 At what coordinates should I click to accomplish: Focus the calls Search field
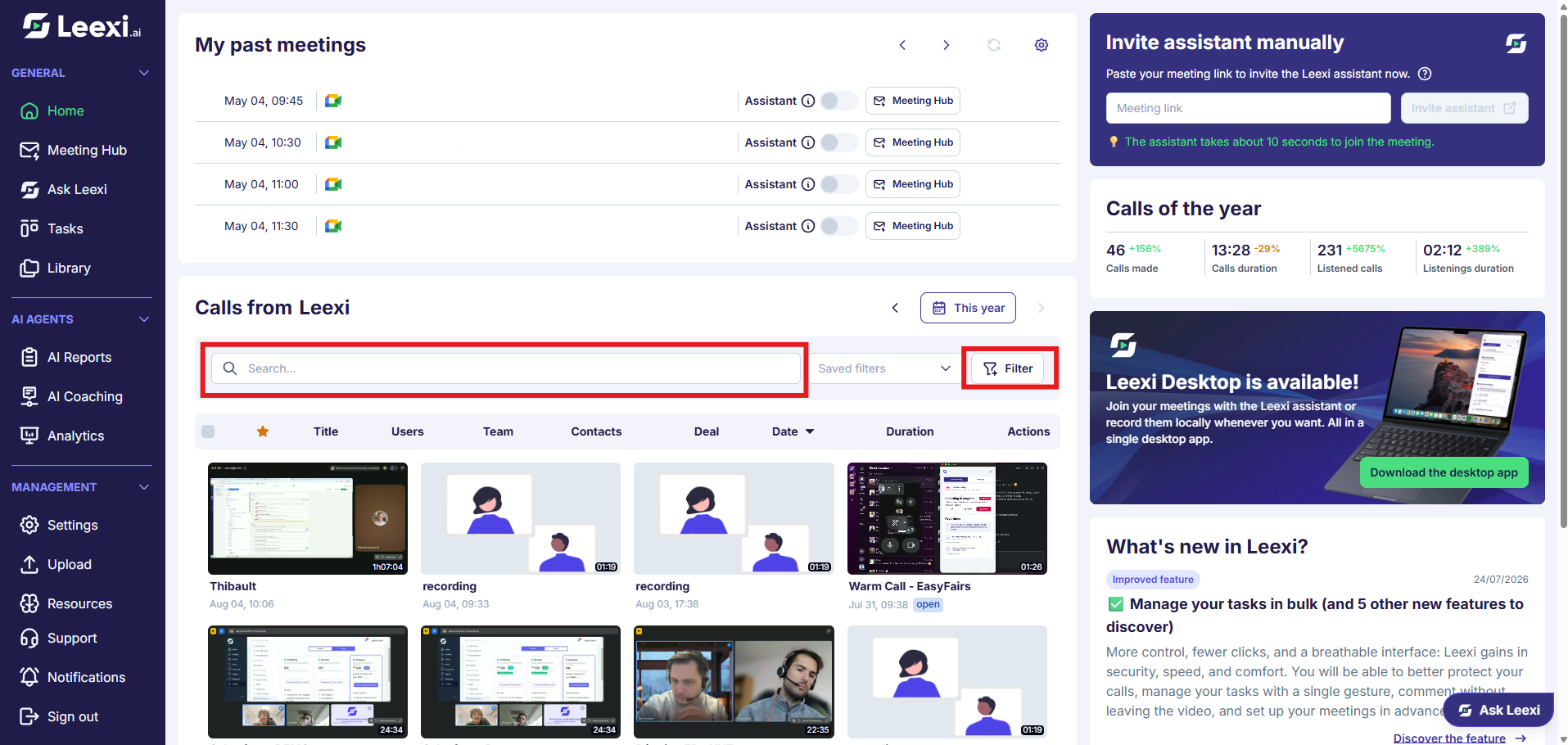(x=506, y=368)
